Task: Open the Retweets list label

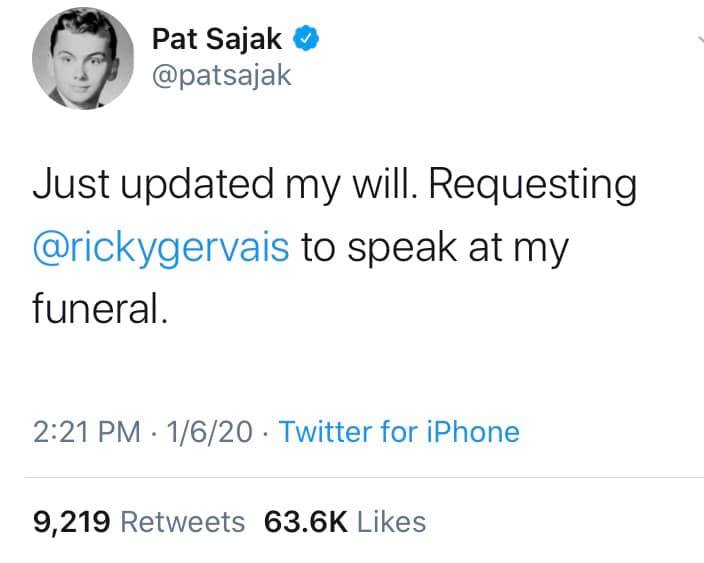Action: (x=183, y=522)
